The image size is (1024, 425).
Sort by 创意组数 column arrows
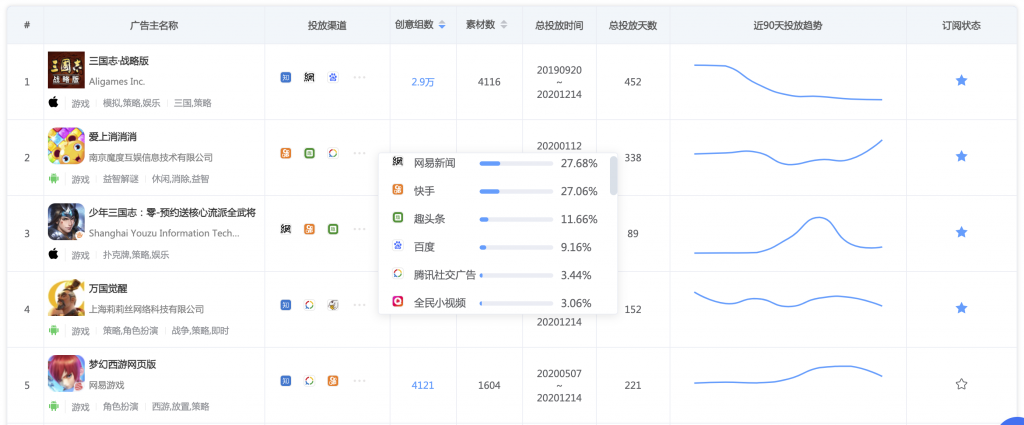[442, 25]
